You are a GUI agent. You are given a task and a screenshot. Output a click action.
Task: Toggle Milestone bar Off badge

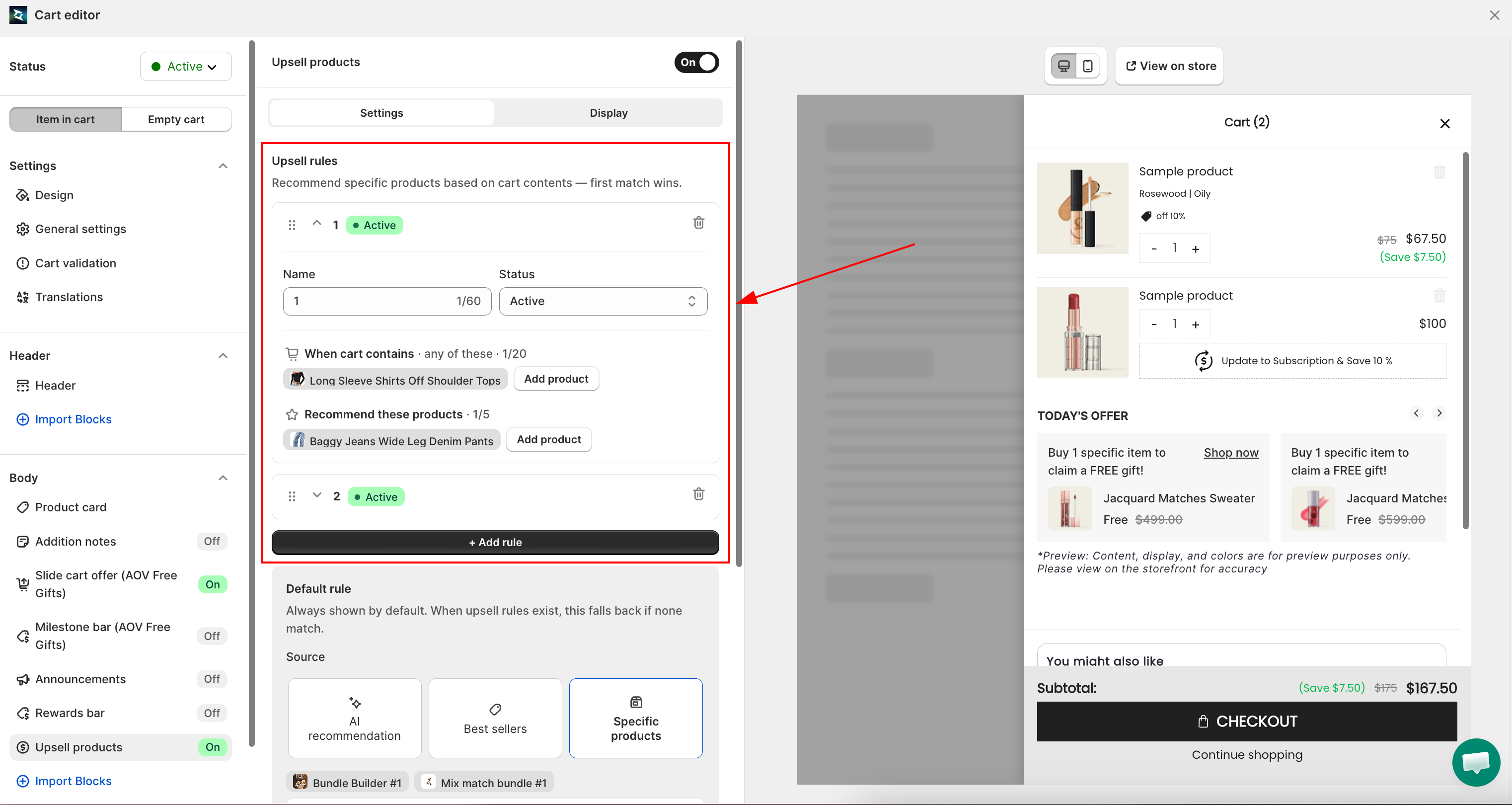[x=212, y=636]
